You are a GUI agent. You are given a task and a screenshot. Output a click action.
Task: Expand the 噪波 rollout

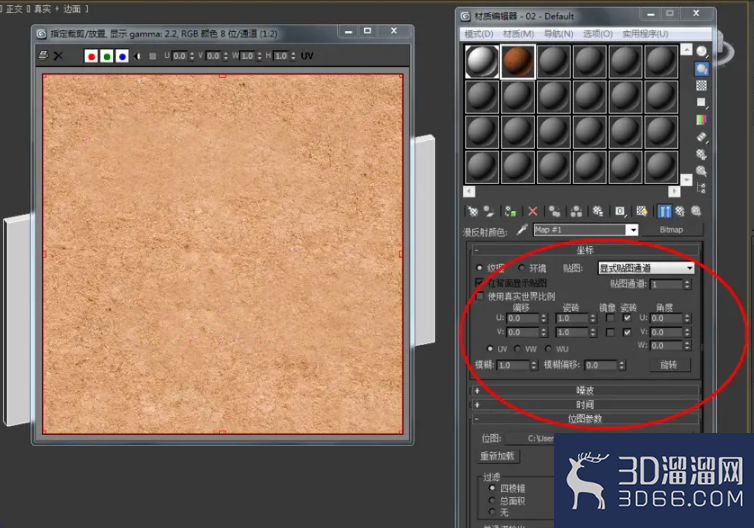click(585, 390)
